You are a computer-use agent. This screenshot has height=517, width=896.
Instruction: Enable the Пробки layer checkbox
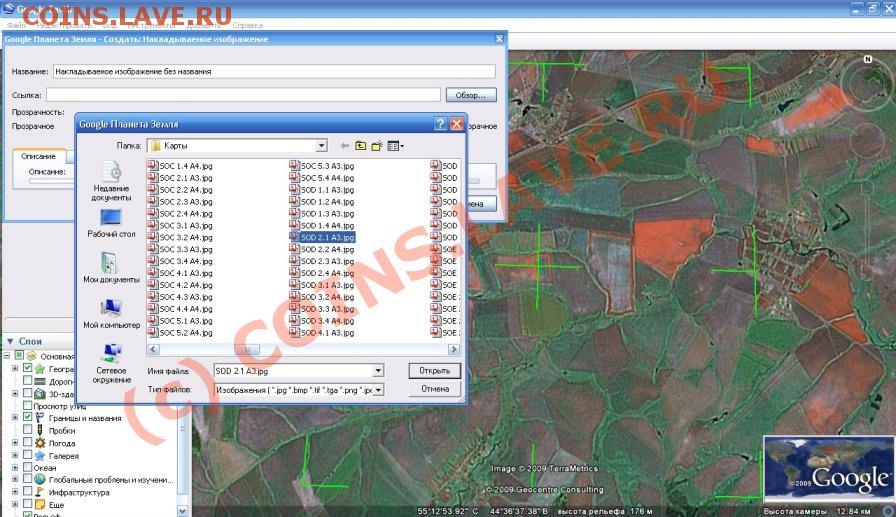coord(27,430)
